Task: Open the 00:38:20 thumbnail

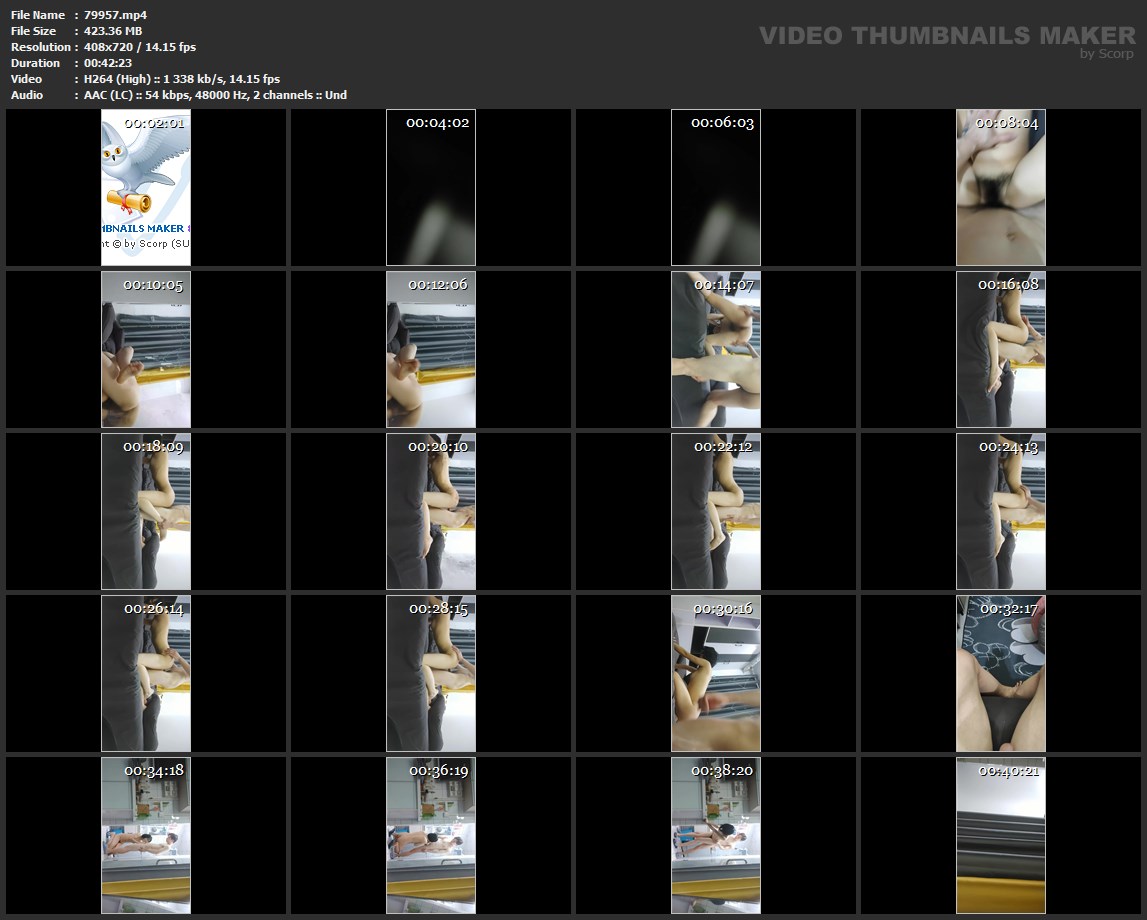Action: [x=716, y=835]
